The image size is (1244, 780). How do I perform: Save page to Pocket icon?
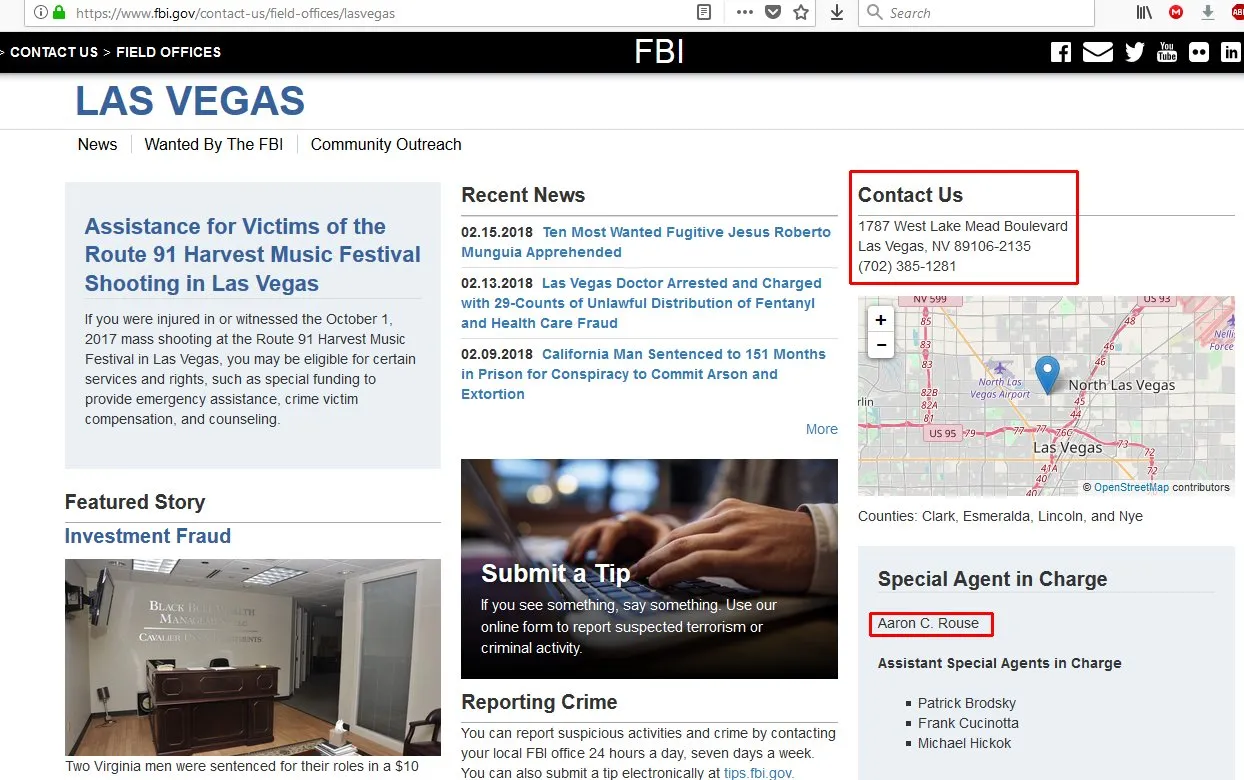click(x=773, y=12)
